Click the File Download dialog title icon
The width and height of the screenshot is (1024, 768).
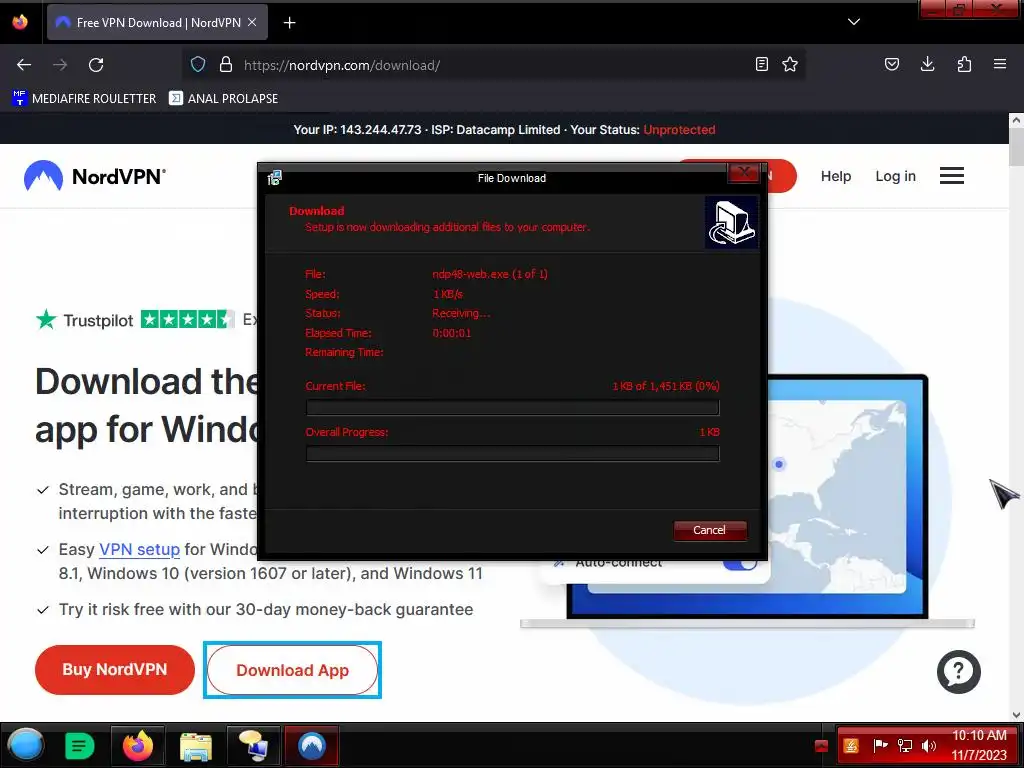tap(274, 178)
